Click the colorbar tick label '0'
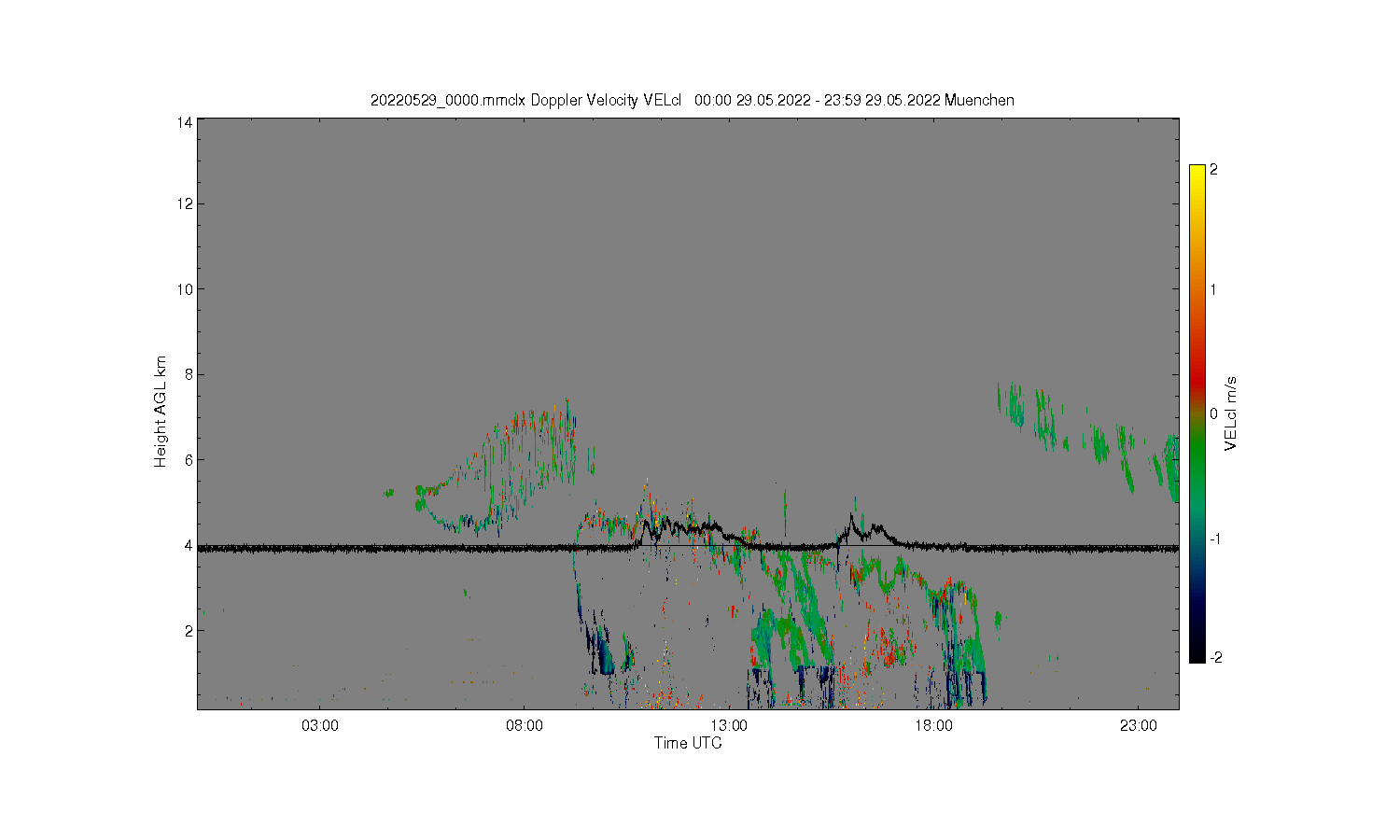The width and height of the screenshot is (1400, 840). click(x=1213, y=413)
